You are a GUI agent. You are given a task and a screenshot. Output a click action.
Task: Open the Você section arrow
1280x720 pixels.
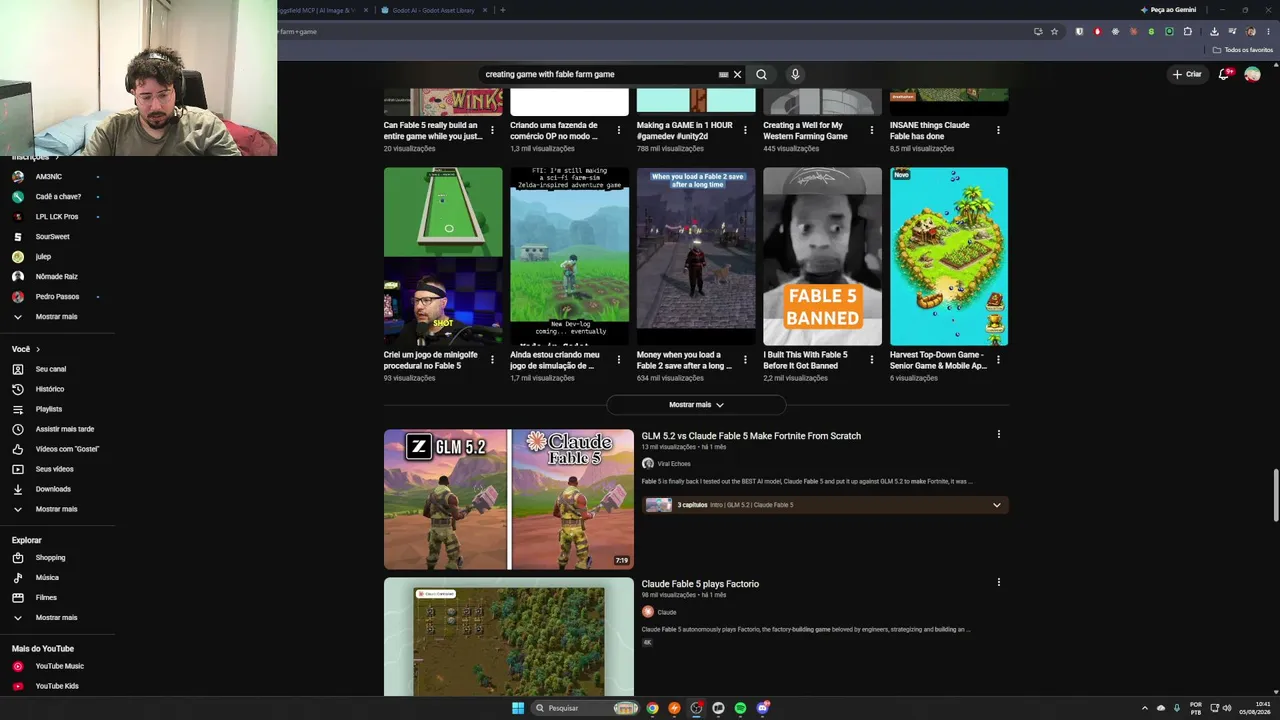pos(38,349)
